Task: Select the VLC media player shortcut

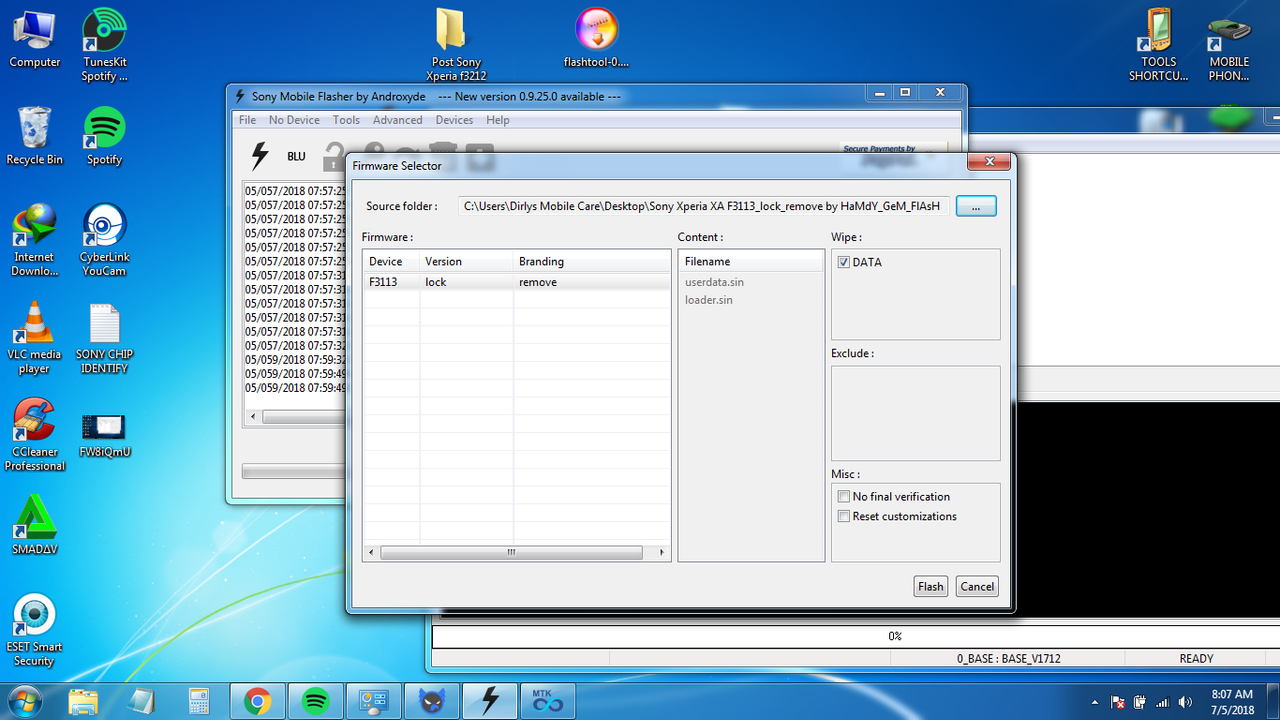Action: [34, 337]
